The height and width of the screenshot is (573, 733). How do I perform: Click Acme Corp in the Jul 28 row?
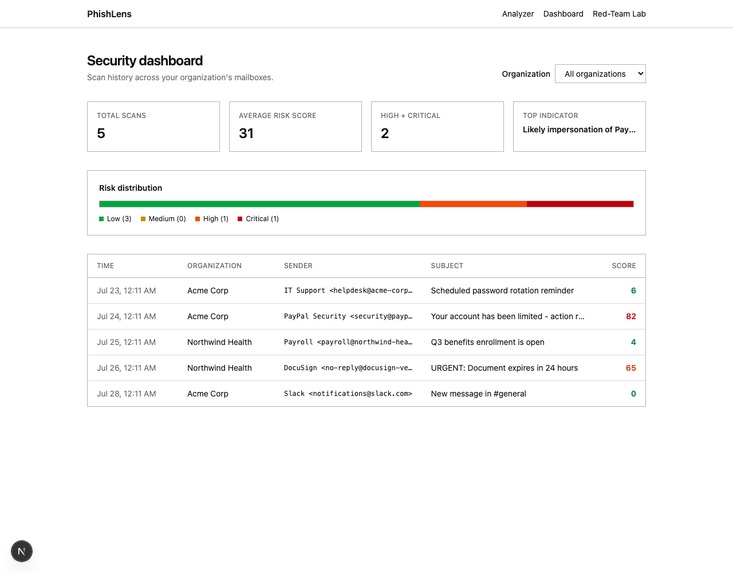pyautogui.click(x=208, y=394)
